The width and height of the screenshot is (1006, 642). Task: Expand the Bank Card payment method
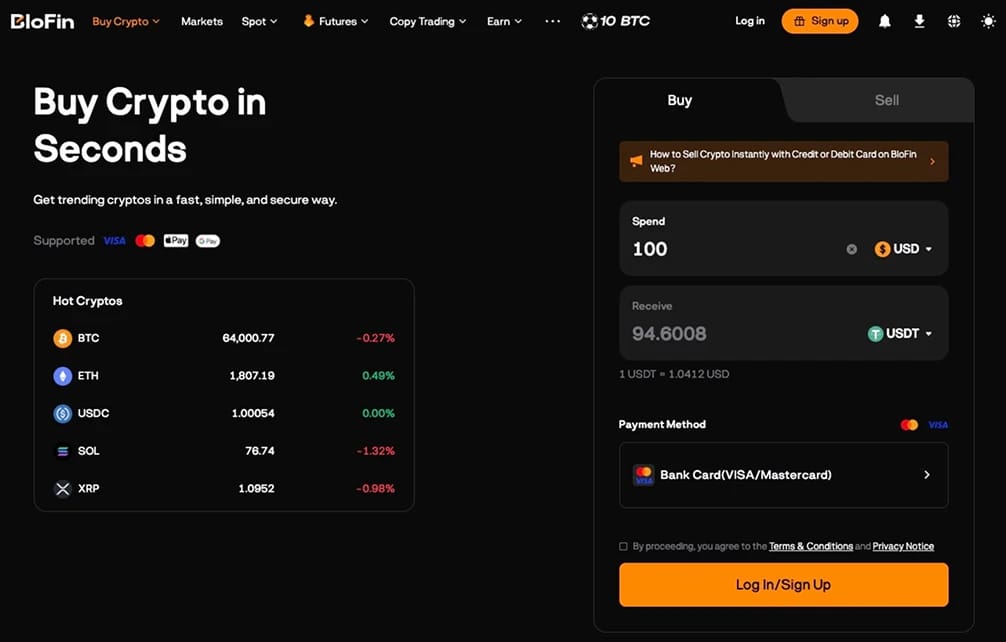(x=783, y=475)
